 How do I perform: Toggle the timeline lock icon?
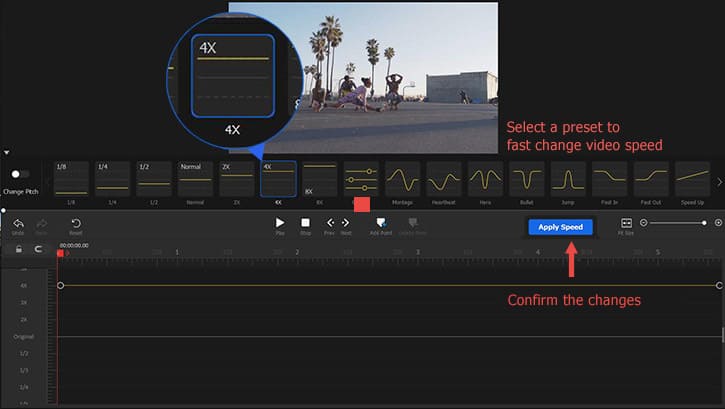[18, 249]
